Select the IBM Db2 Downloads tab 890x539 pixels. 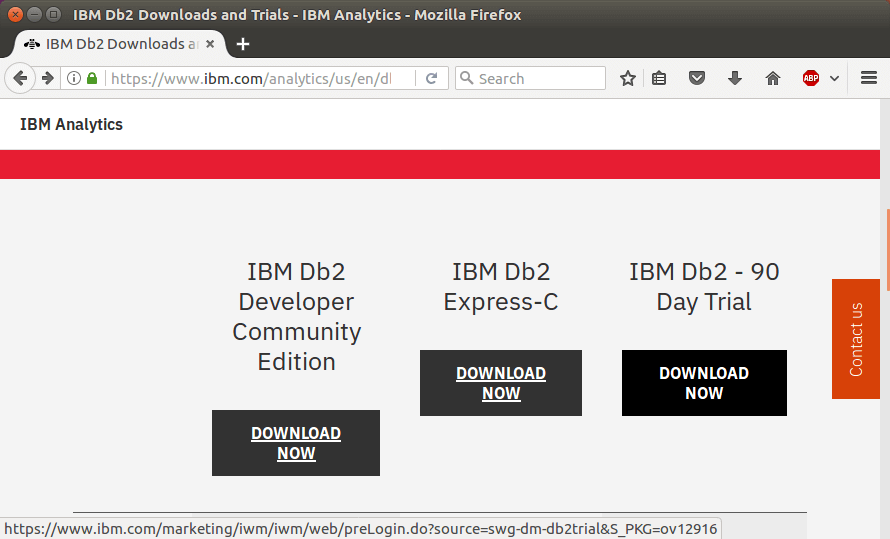click(x=119, y=44)
